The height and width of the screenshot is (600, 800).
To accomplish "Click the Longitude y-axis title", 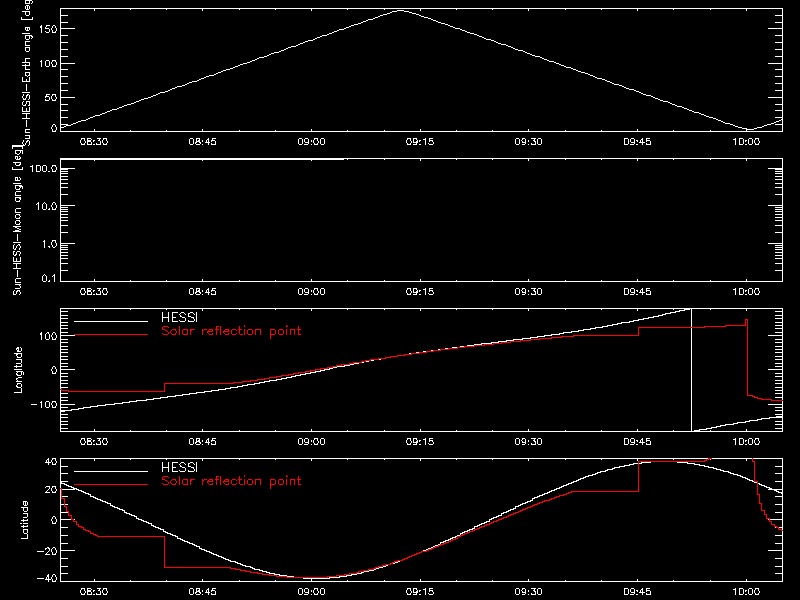I will click(x=18, y=370).
